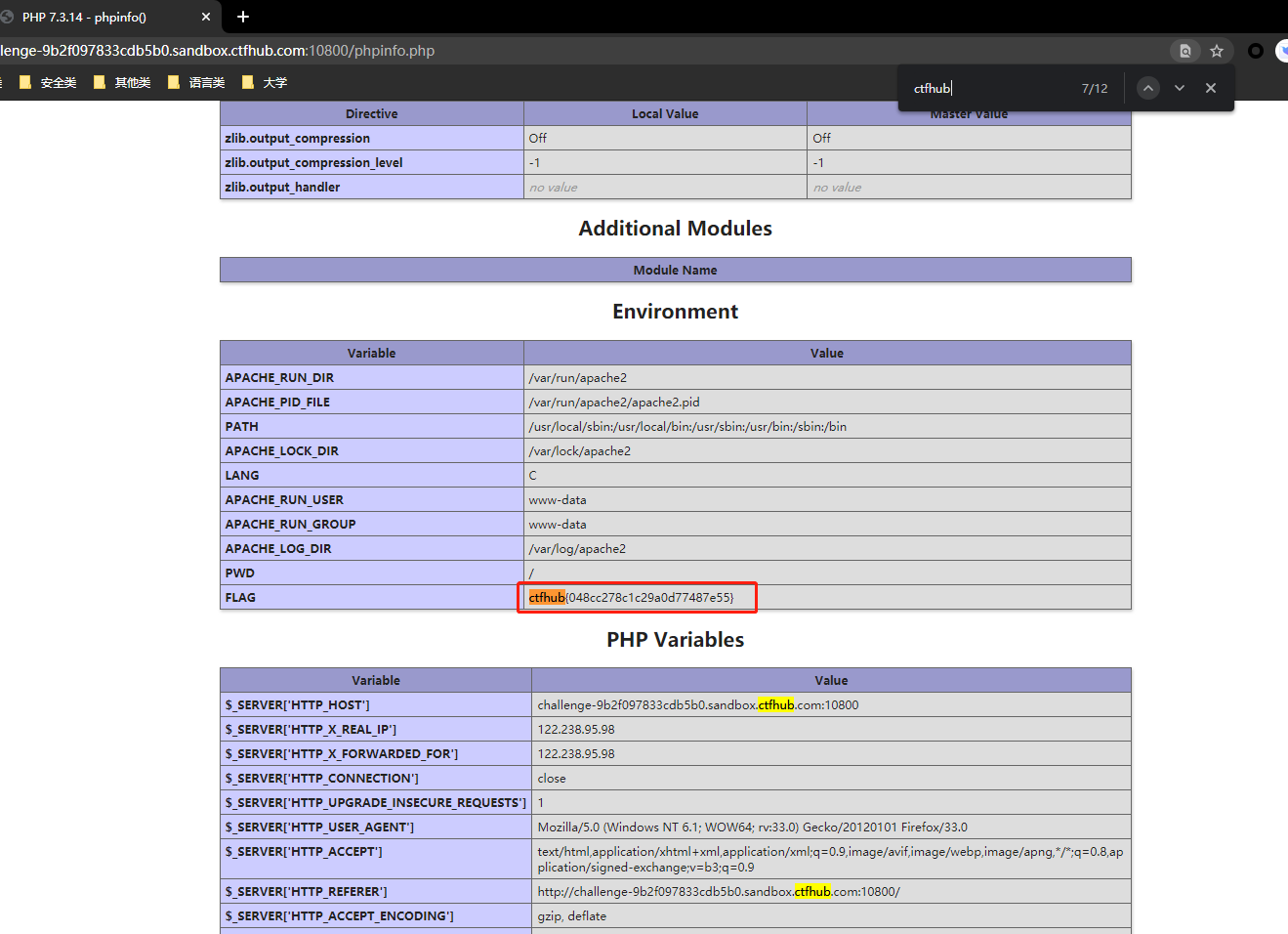Go to next find result
1288x934 pixels.
[x=1180, y=88]
